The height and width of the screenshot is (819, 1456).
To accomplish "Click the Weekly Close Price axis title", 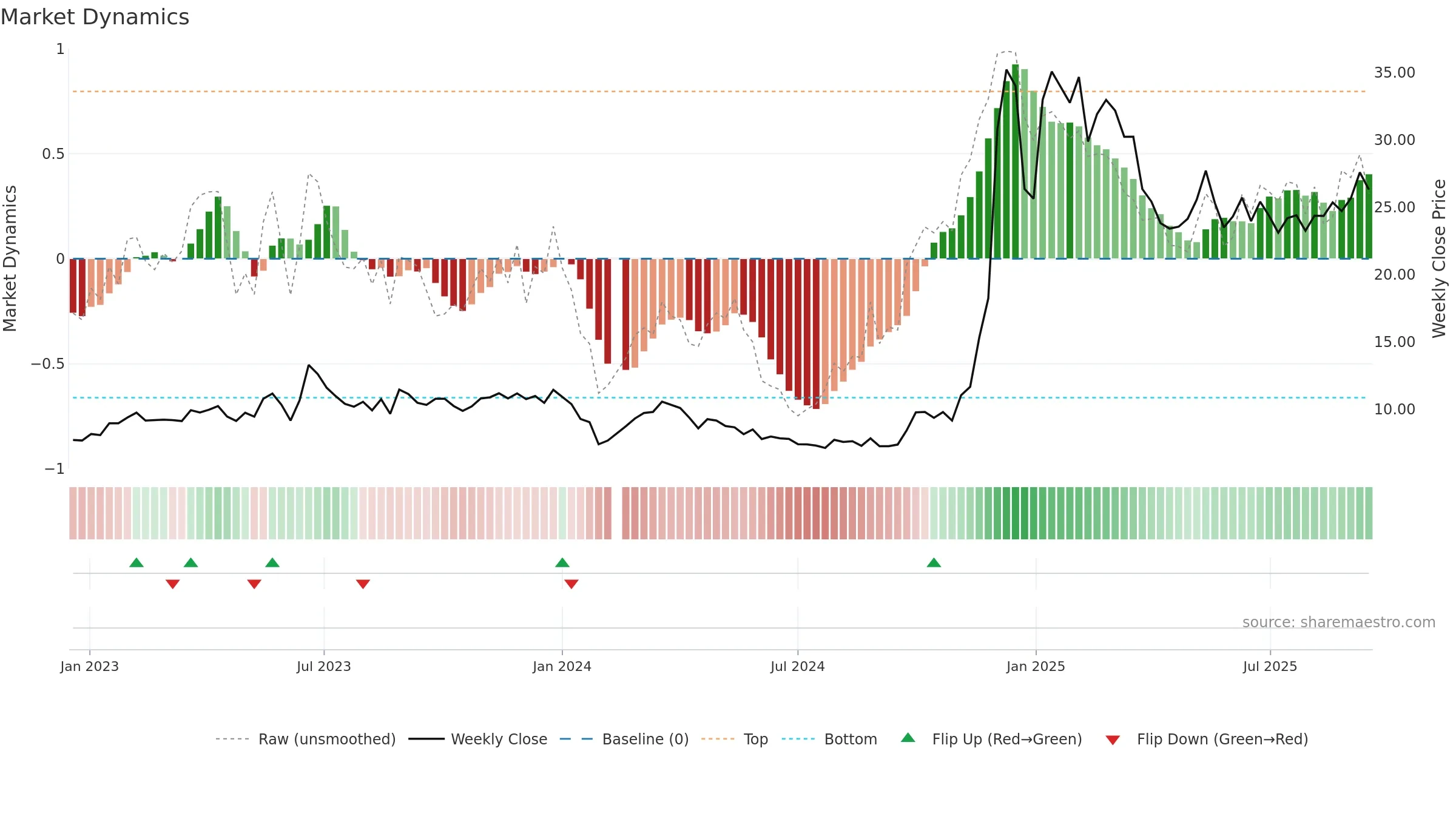I will [1439, 258].
